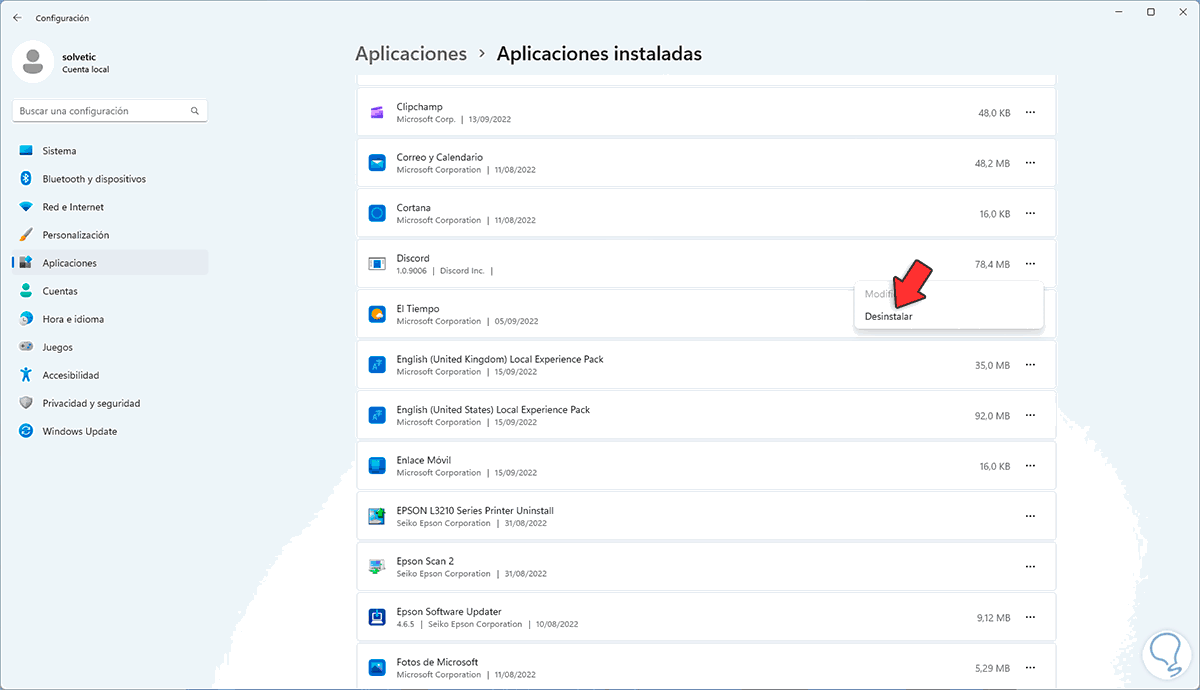The image size is (1200, 690).
Task: Open options for English (United States) pack
Action: click(x=1030, y=415)
